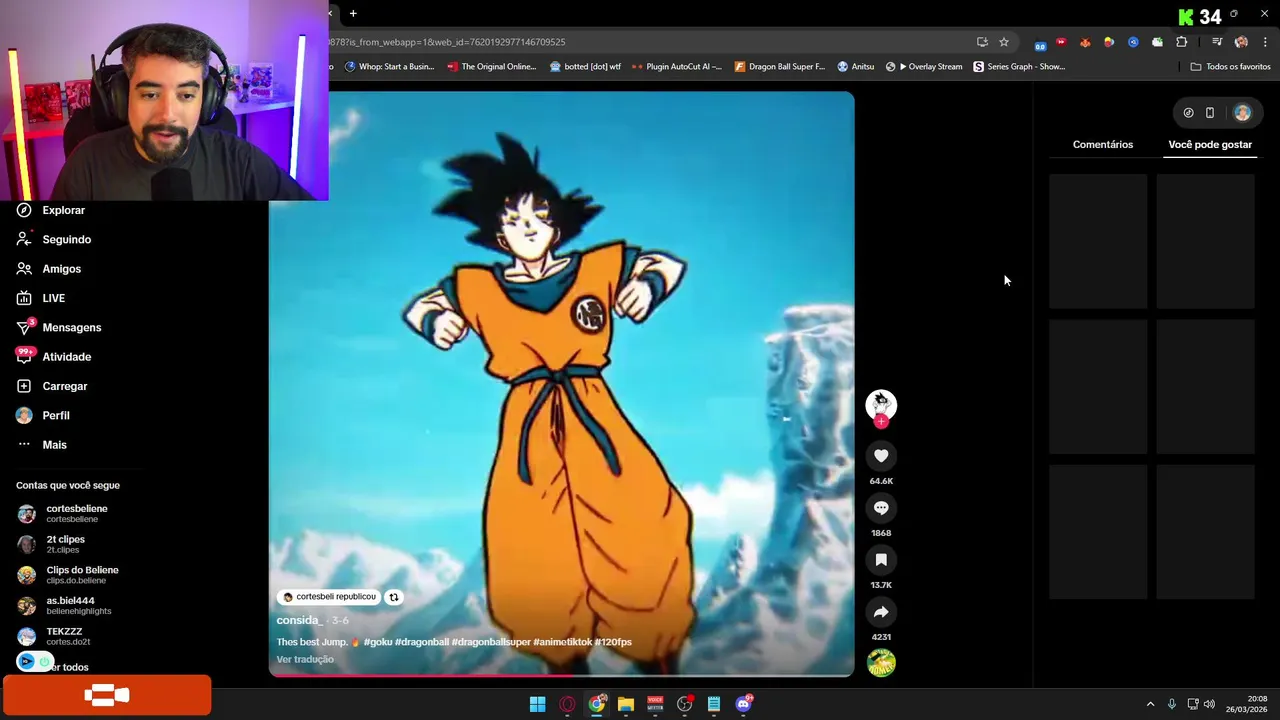Click the repost icon beside republicou label

tap(394, 597)
